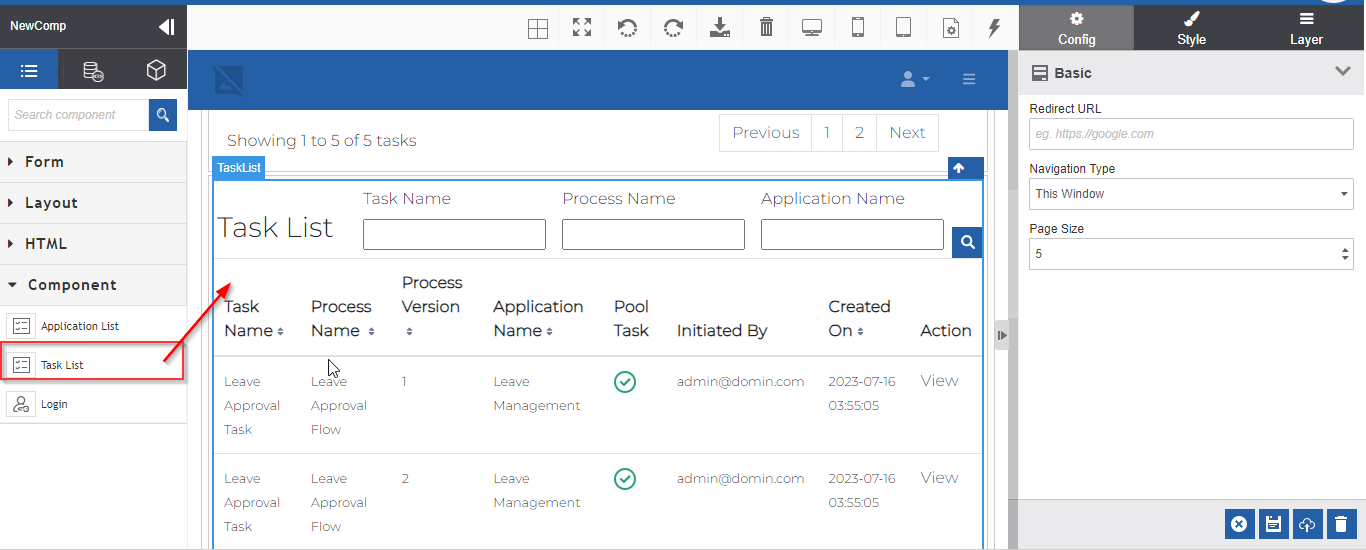Click the download/import toolbar icon
The height and width of the screenshot is (550, 1366).
point(720,27)
